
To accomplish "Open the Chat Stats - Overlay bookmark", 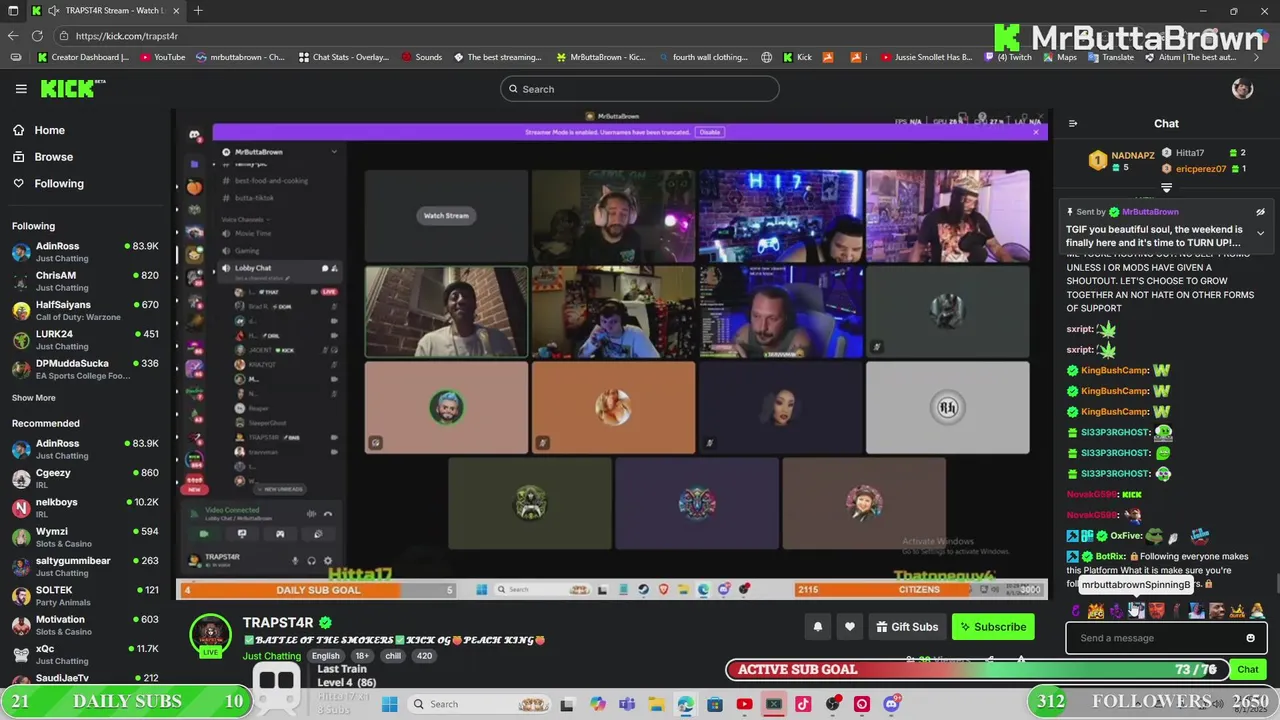I will tap(344, 57).
